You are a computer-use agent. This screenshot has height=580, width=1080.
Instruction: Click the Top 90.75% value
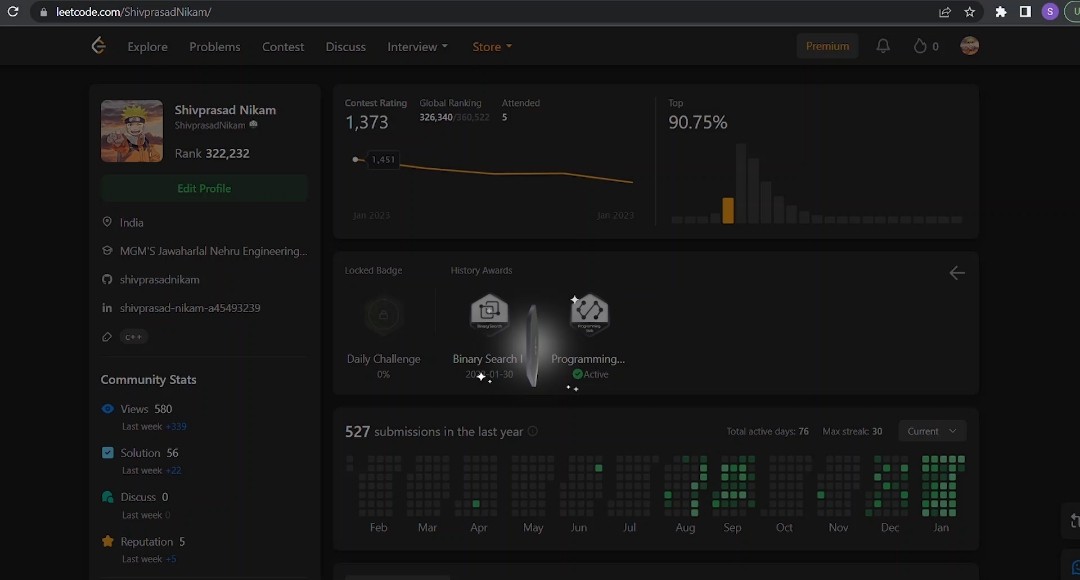[698, 122]
